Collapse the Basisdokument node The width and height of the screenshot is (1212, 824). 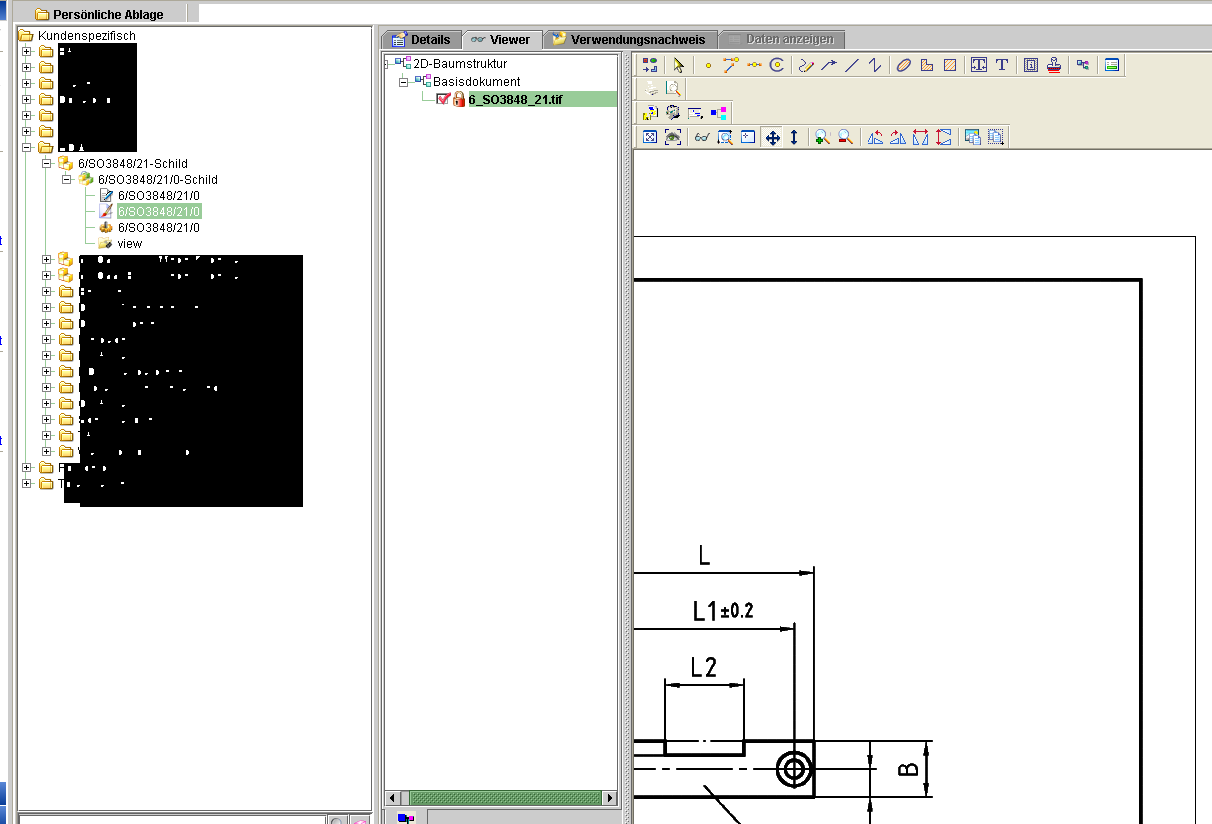404,81
